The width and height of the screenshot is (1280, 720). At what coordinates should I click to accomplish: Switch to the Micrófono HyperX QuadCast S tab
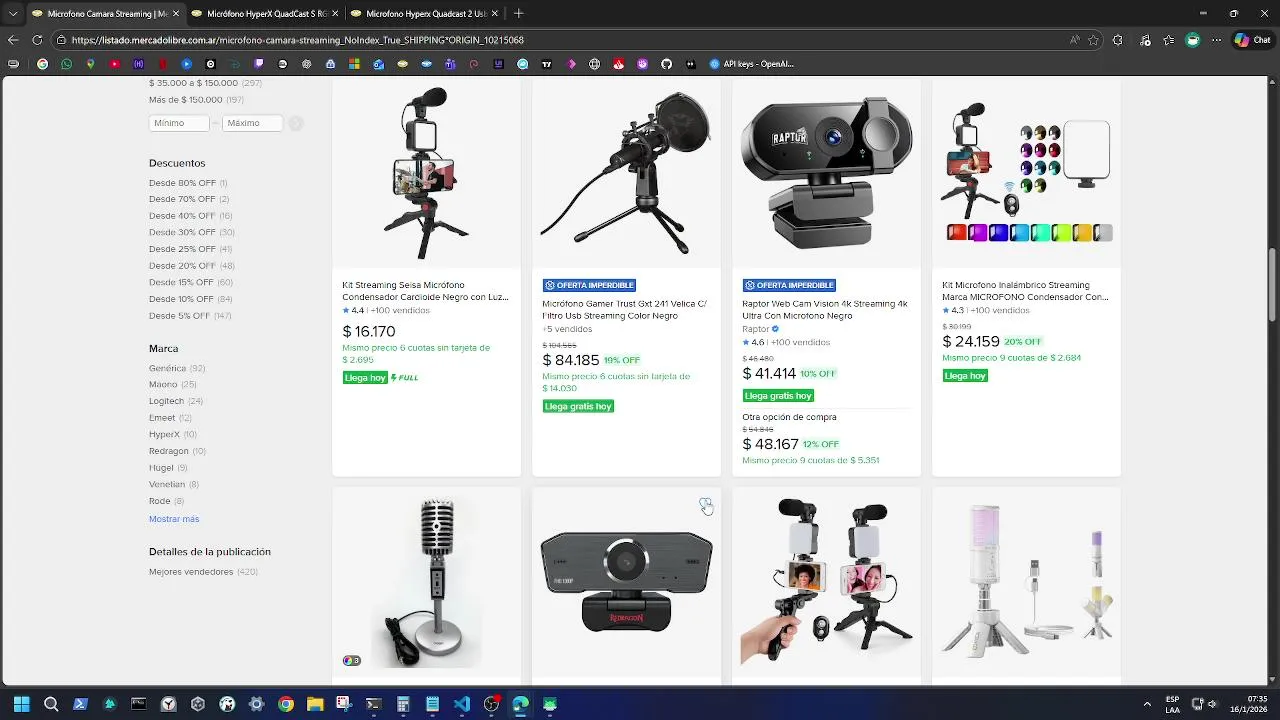(267, 14)
